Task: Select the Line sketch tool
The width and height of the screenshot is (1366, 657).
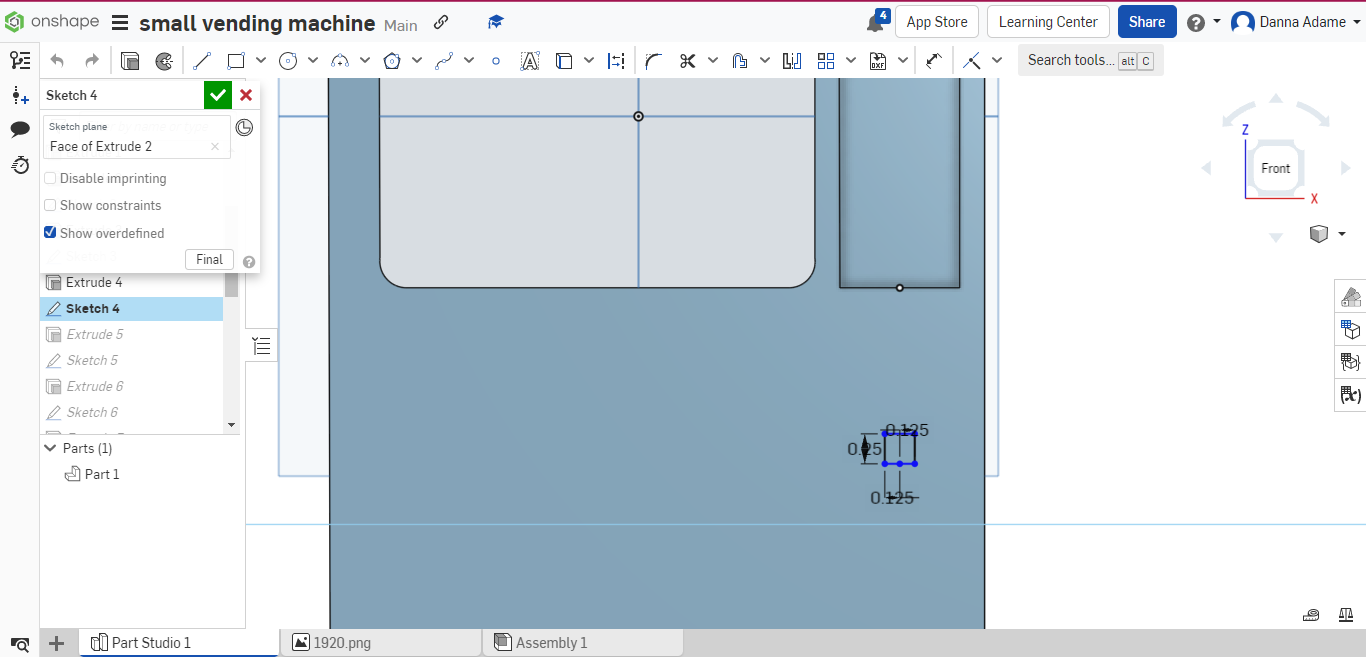Action: click(201, 60)
